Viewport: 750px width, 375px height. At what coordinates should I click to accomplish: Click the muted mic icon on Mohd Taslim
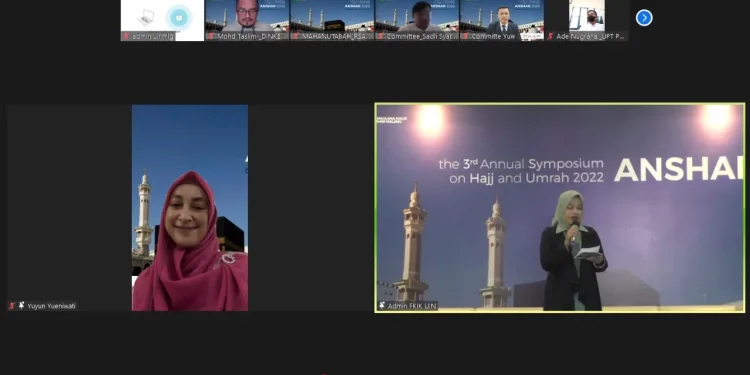pos(211,36)
